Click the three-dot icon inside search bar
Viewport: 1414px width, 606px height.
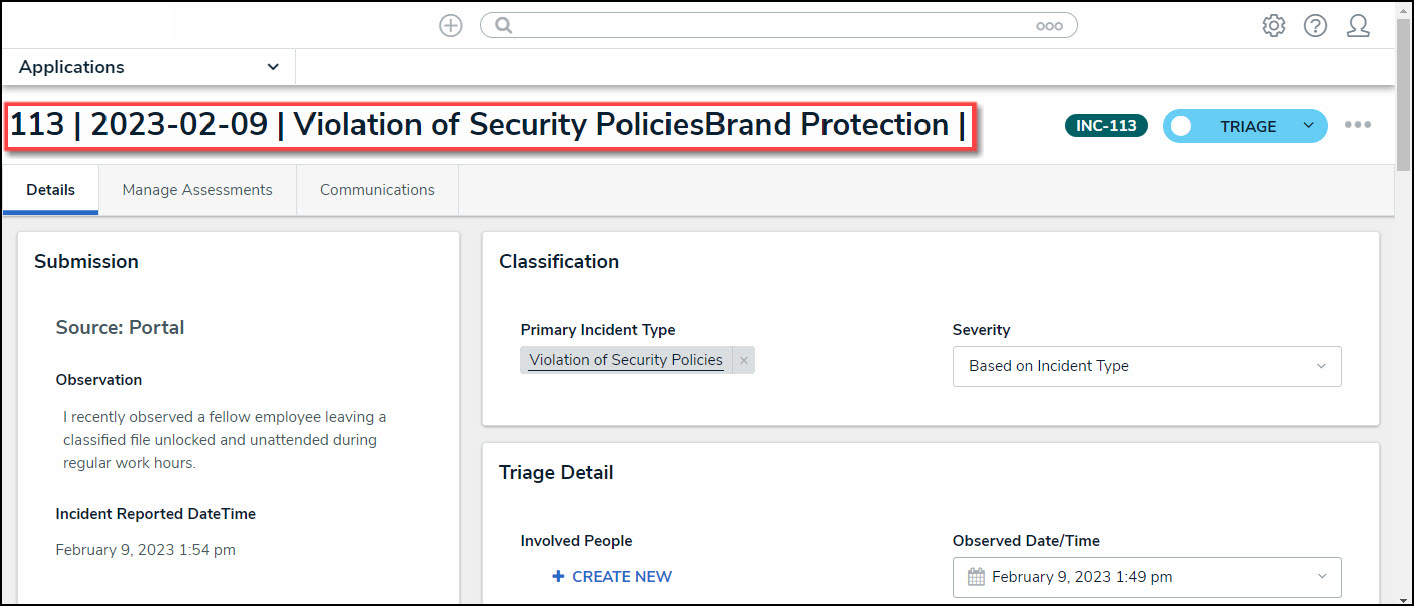click(1049, 26)
